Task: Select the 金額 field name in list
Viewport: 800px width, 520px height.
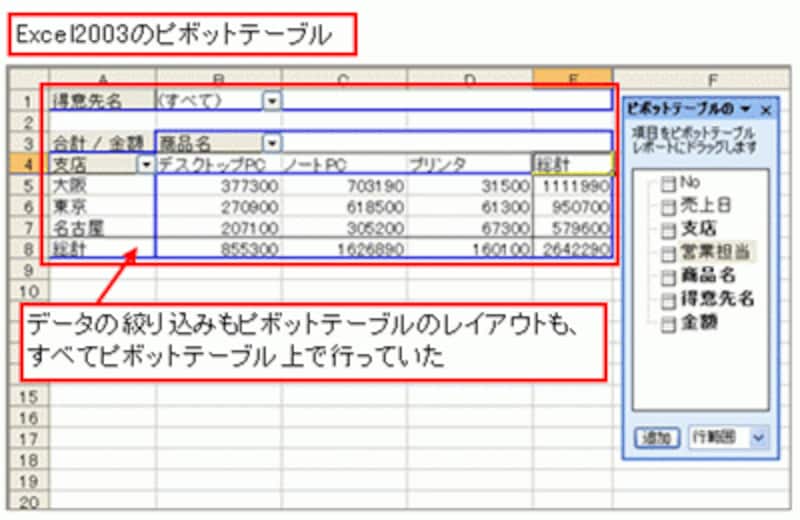Action: click(x=699, y=323)
